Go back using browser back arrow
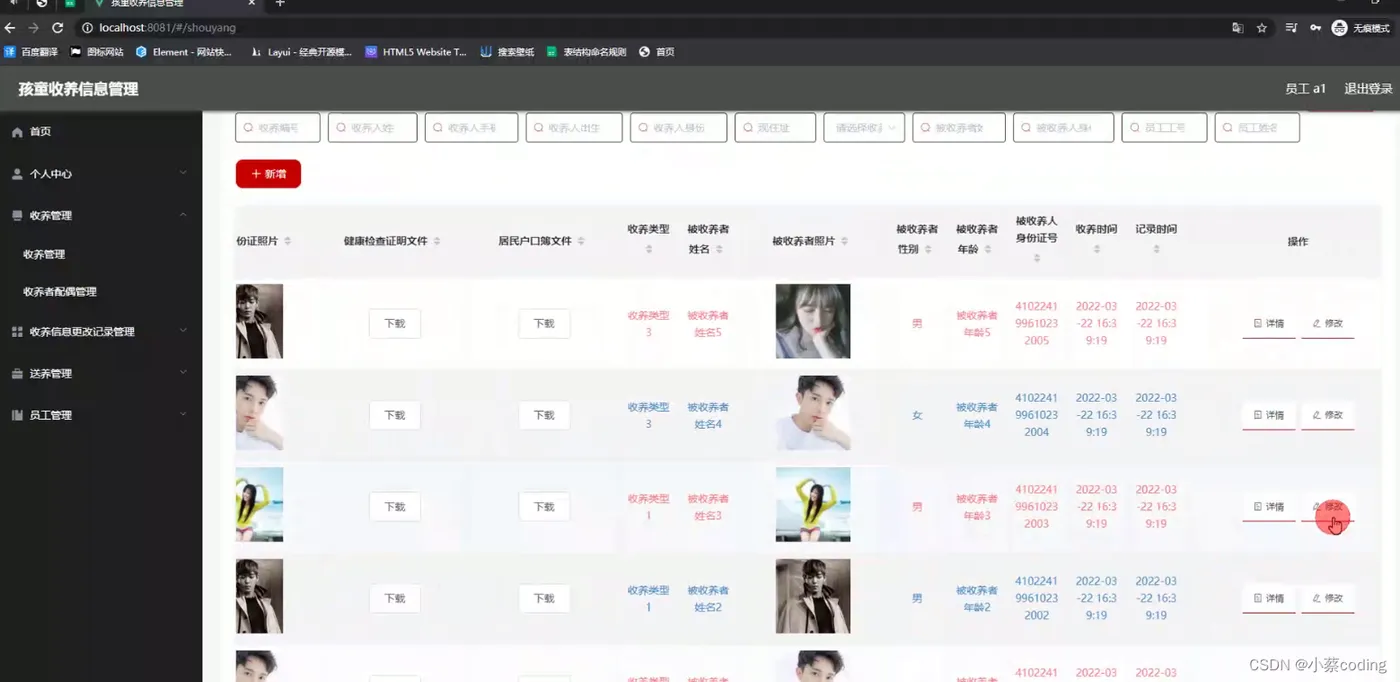This screenshot has width=1400, height=682. [x=10, y=28]
